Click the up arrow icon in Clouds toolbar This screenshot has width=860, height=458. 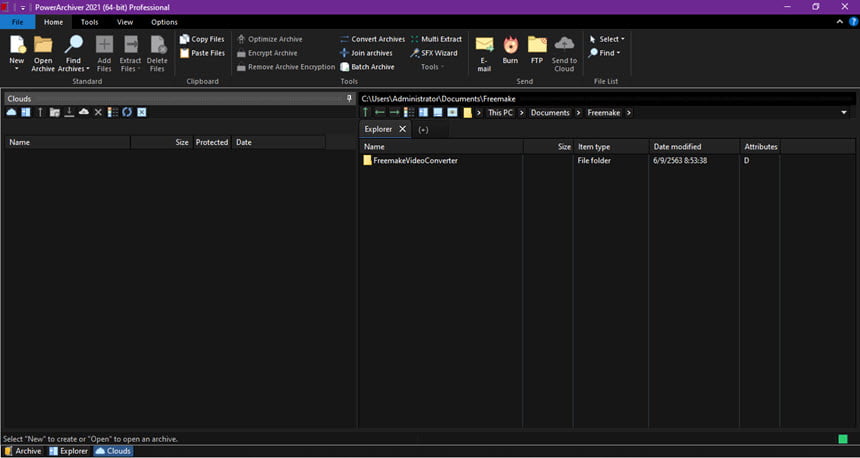click(x=40, y=112)
